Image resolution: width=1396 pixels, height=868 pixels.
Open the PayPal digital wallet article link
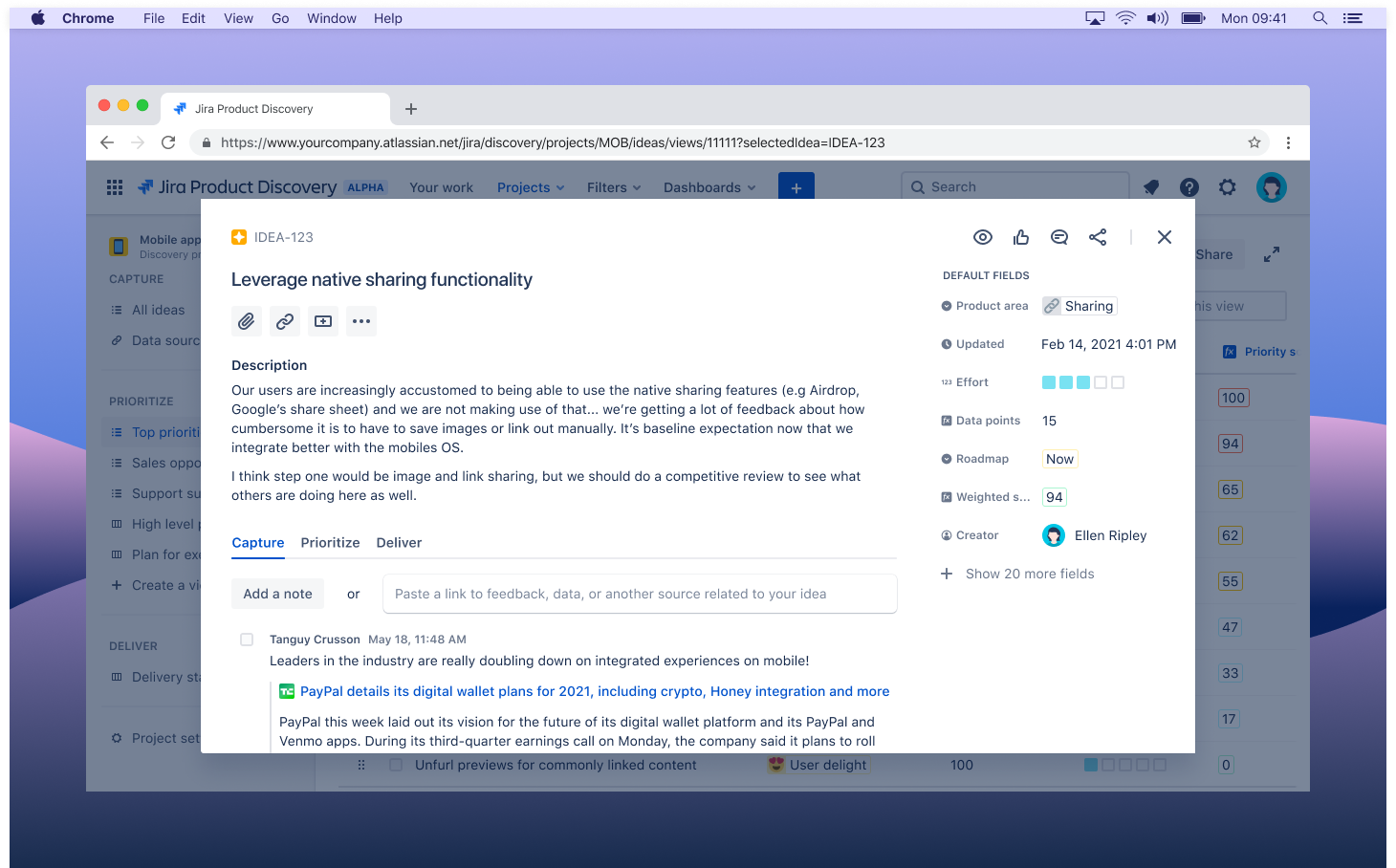[595, 691]
